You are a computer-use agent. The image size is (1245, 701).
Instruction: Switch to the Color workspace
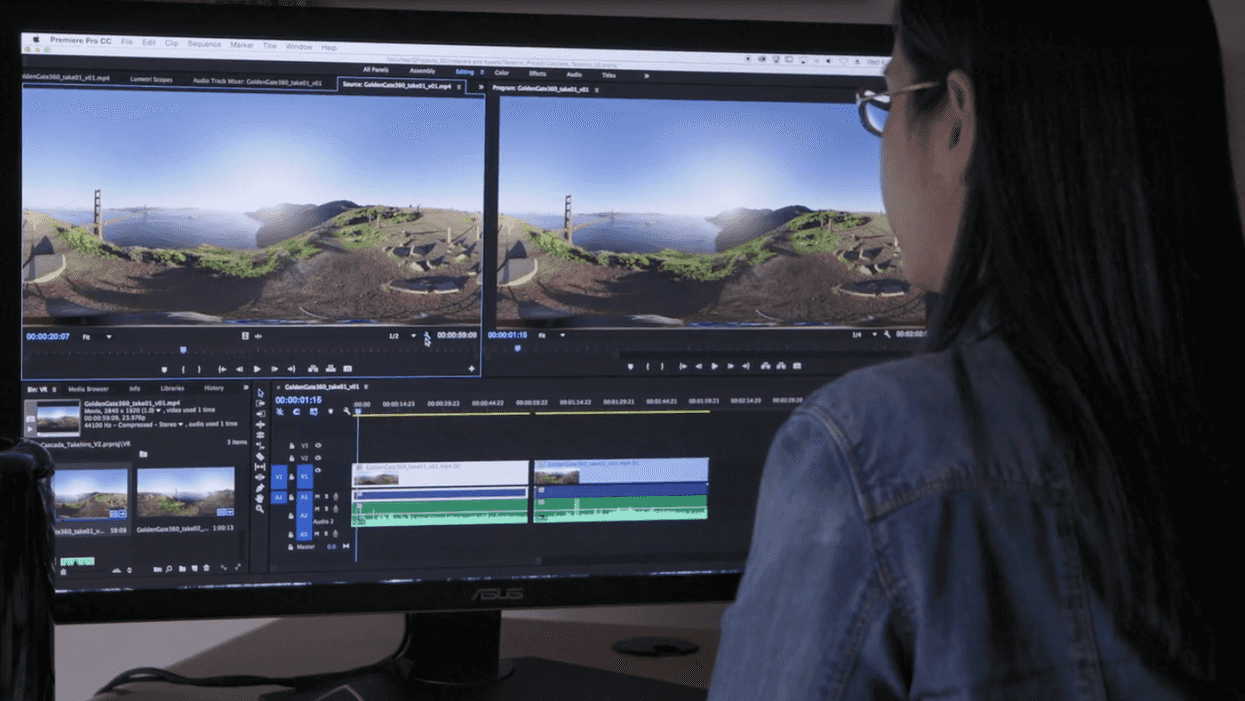point(502,73)
